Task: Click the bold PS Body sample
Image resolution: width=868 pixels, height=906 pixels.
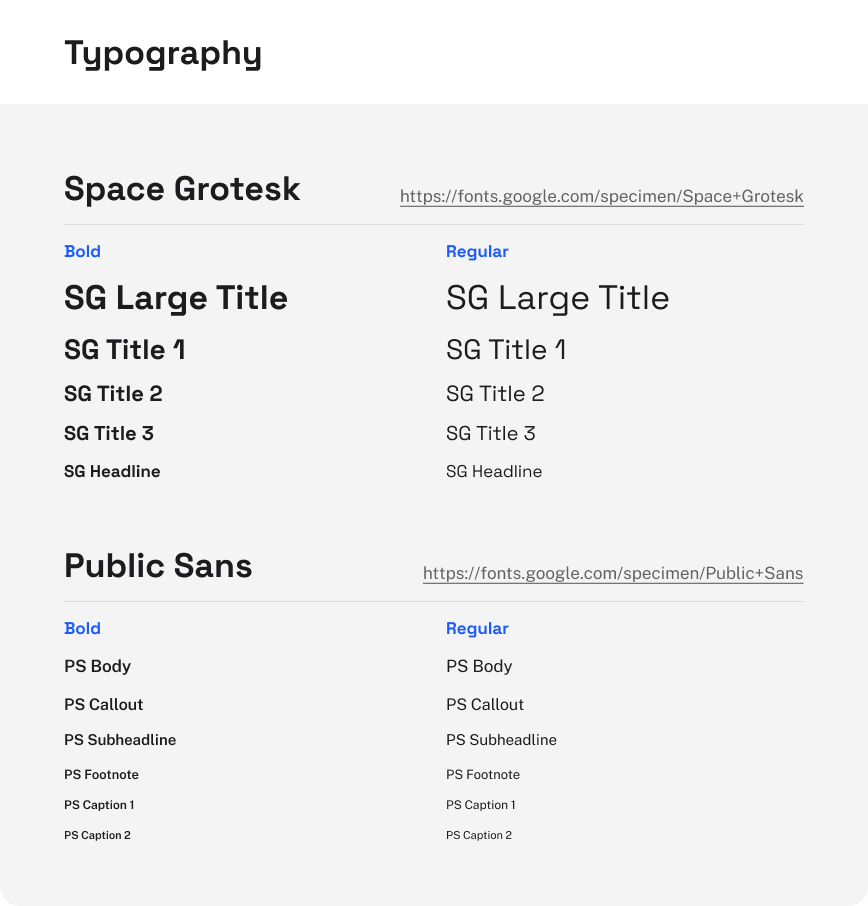Action: coord(97,666)
